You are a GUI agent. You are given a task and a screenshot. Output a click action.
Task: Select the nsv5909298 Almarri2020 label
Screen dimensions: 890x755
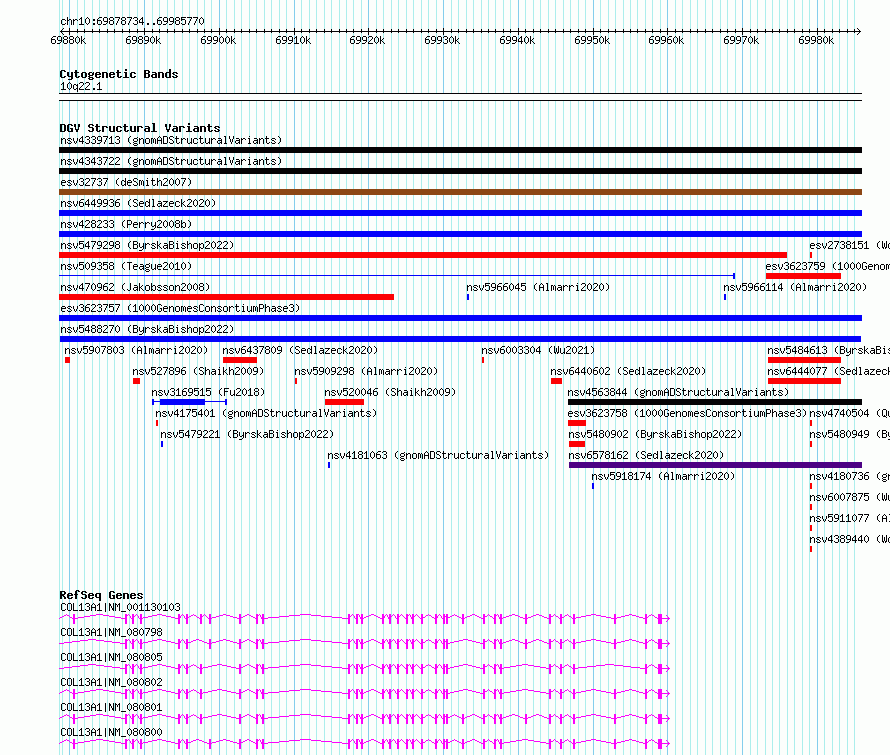point(366,371)
